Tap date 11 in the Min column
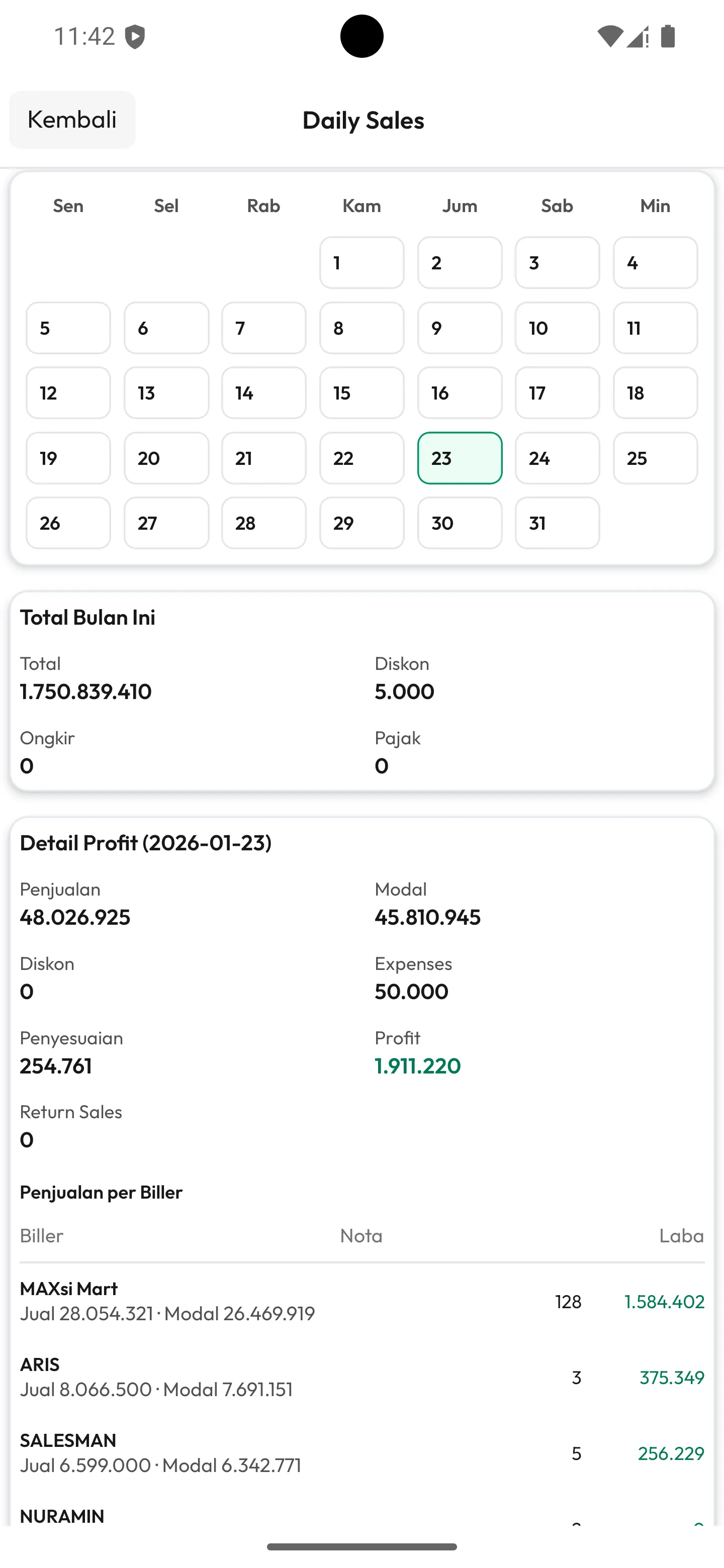The width and height of the screenshot is (724, 1568). click(655, 328)
